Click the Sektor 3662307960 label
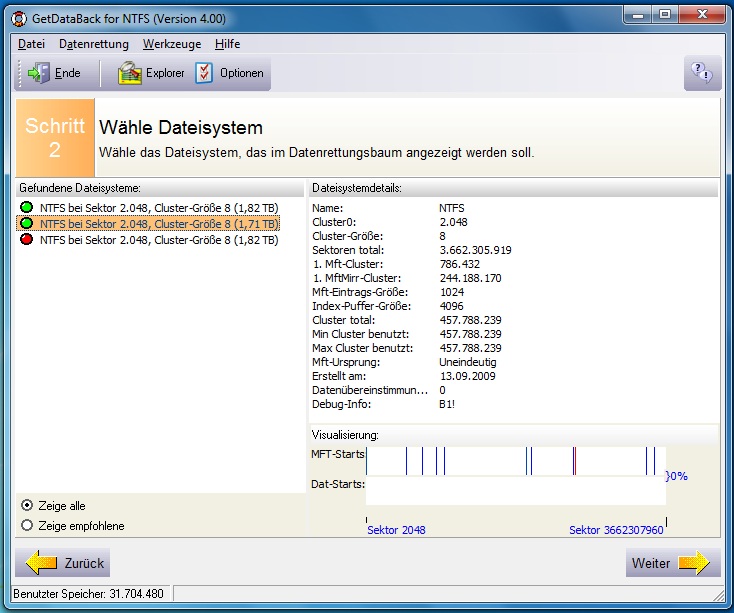Image resolution: width=734 pixels, height=613 pixels. tap(616, 530)
